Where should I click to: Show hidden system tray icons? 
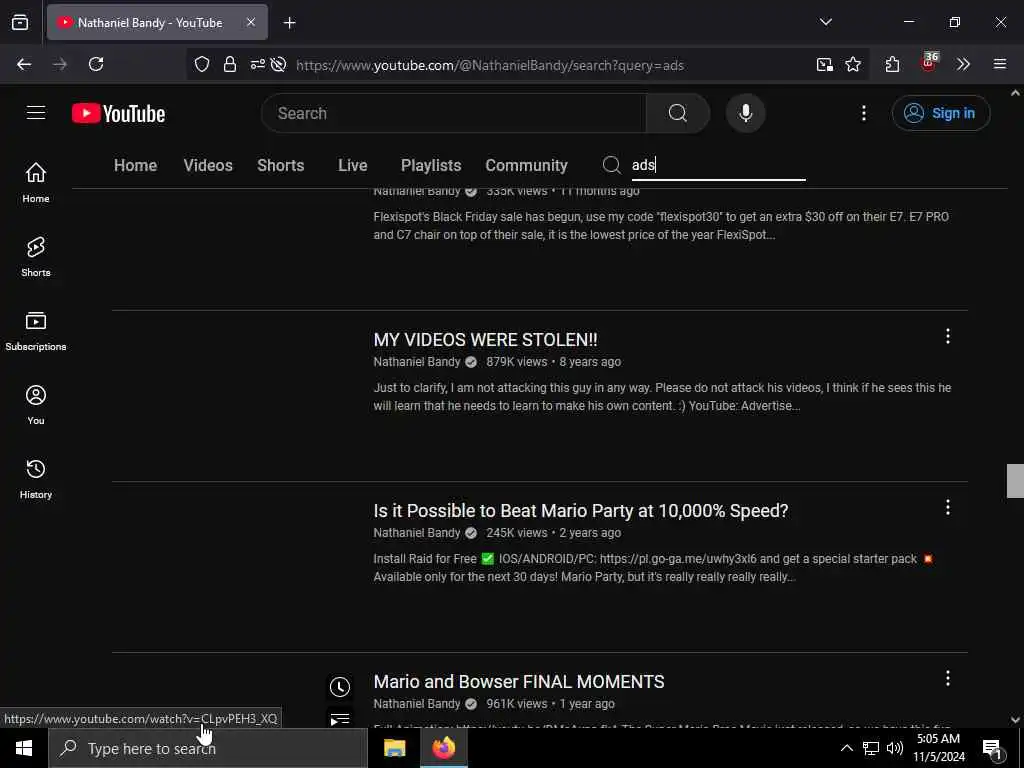(846, 748)
